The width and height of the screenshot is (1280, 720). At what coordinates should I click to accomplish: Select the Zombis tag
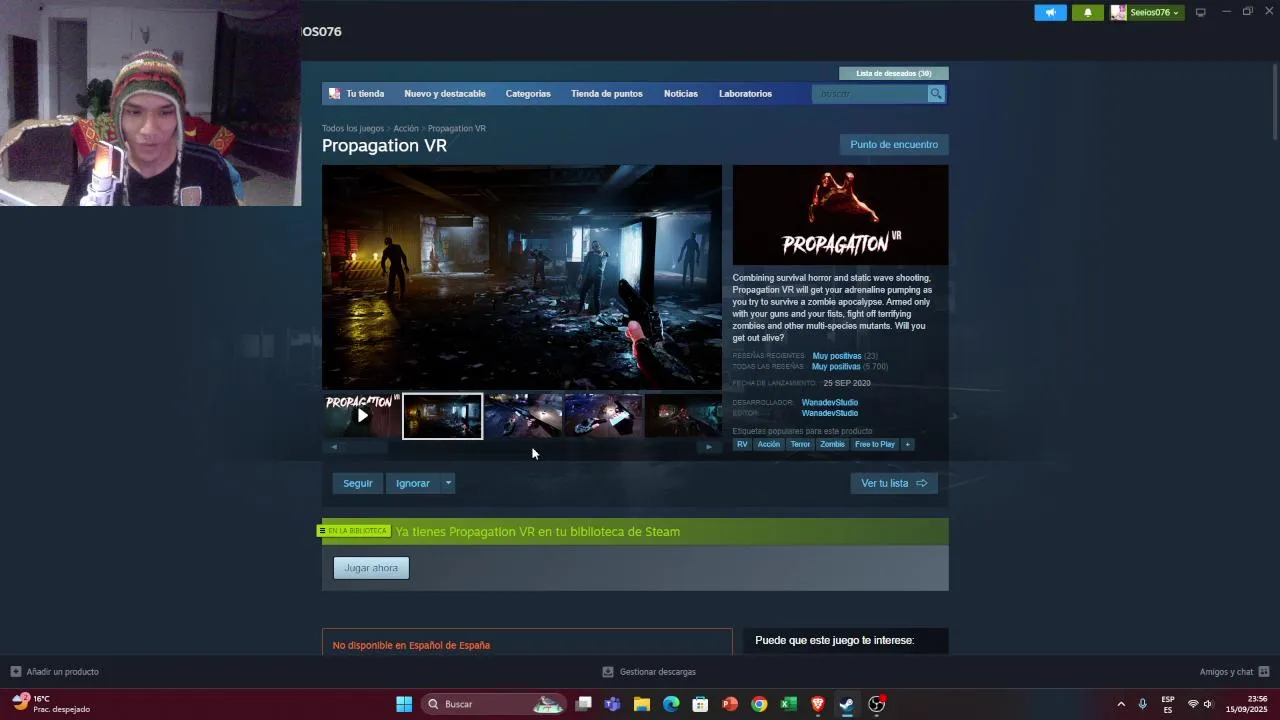point(832,444)
